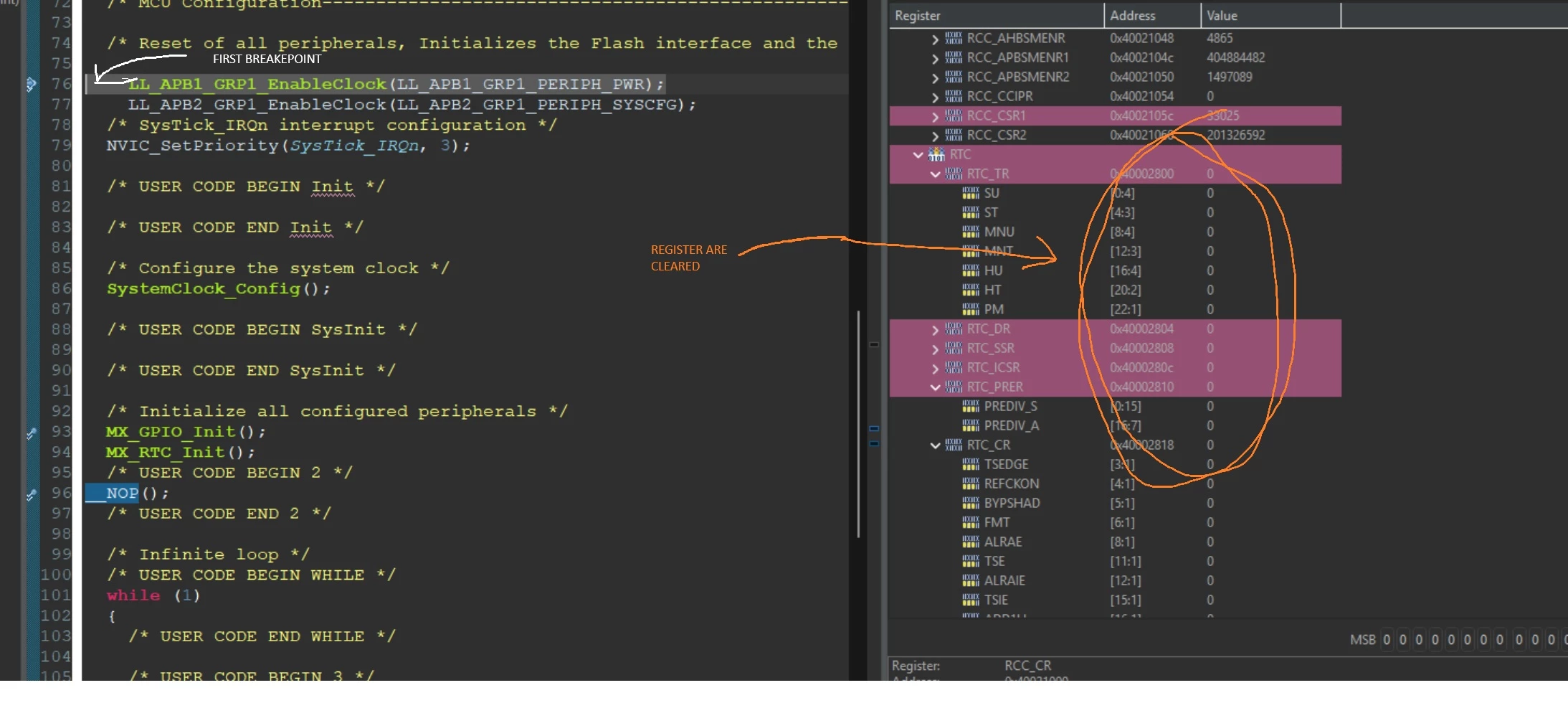Select the MNU bit field icon
The width and height of the screenshot is (1568, 703).
[x=971, y=232]
